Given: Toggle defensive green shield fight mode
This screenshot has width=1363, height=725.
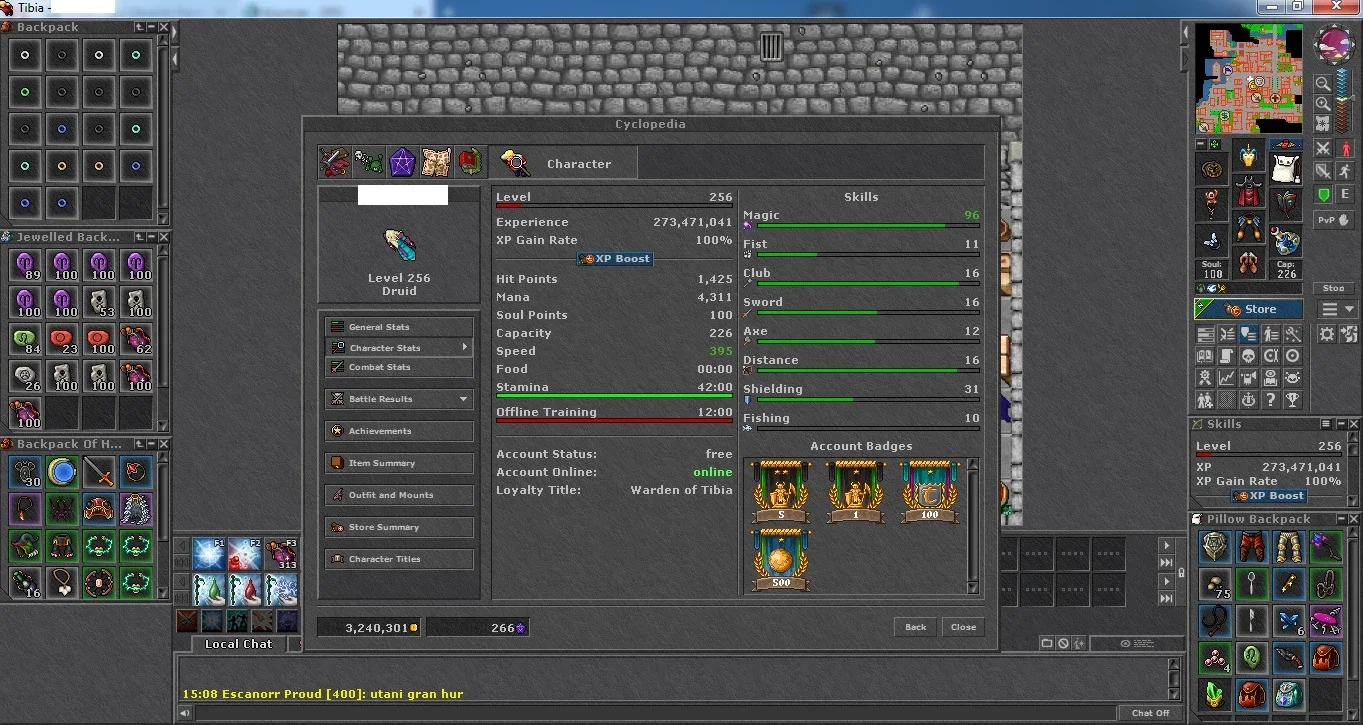Looking at the screenshot, I should coord(1323,195).
